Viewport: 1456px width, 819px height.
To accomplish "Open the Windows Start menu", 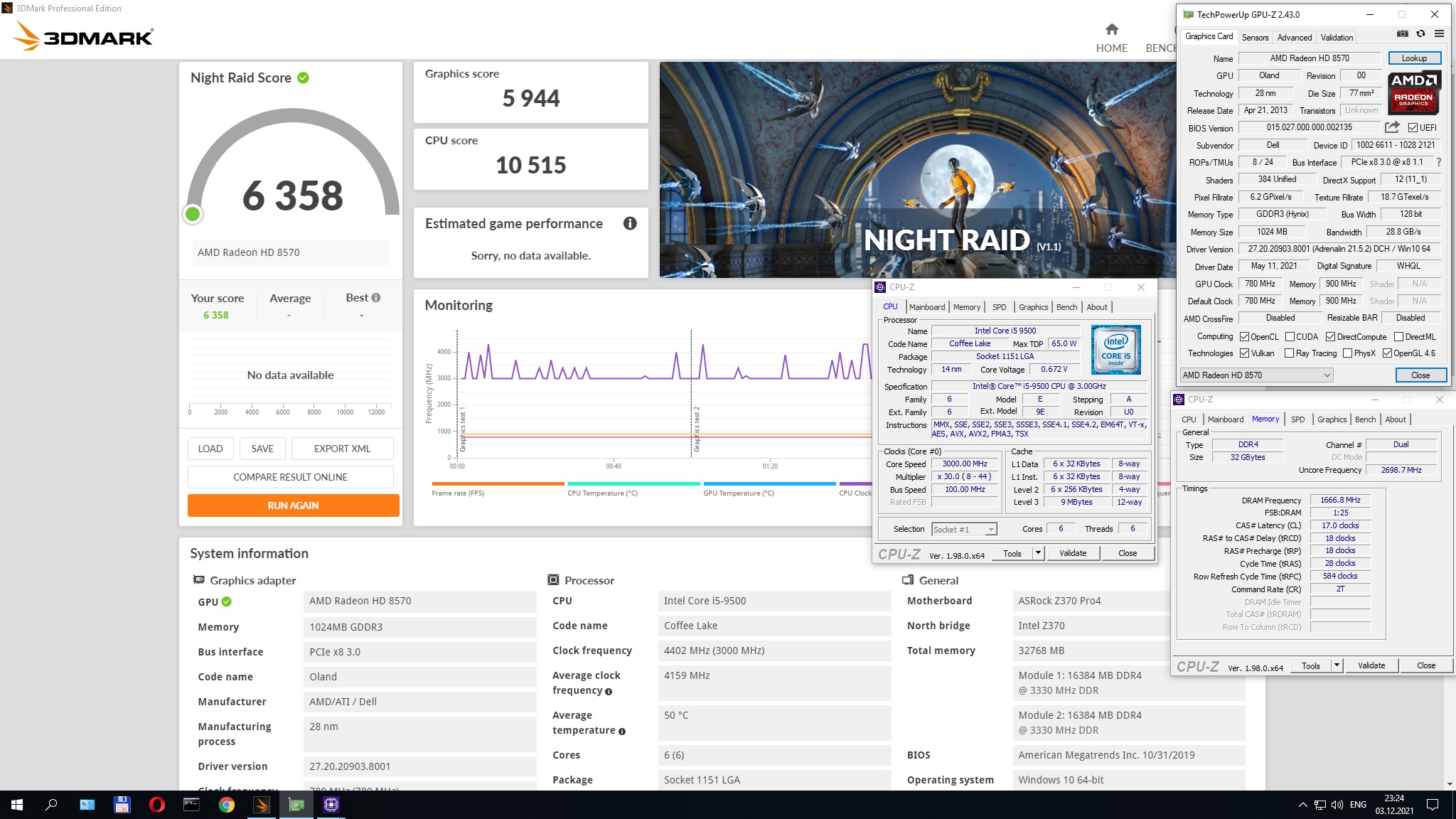I will click(17, 805).
